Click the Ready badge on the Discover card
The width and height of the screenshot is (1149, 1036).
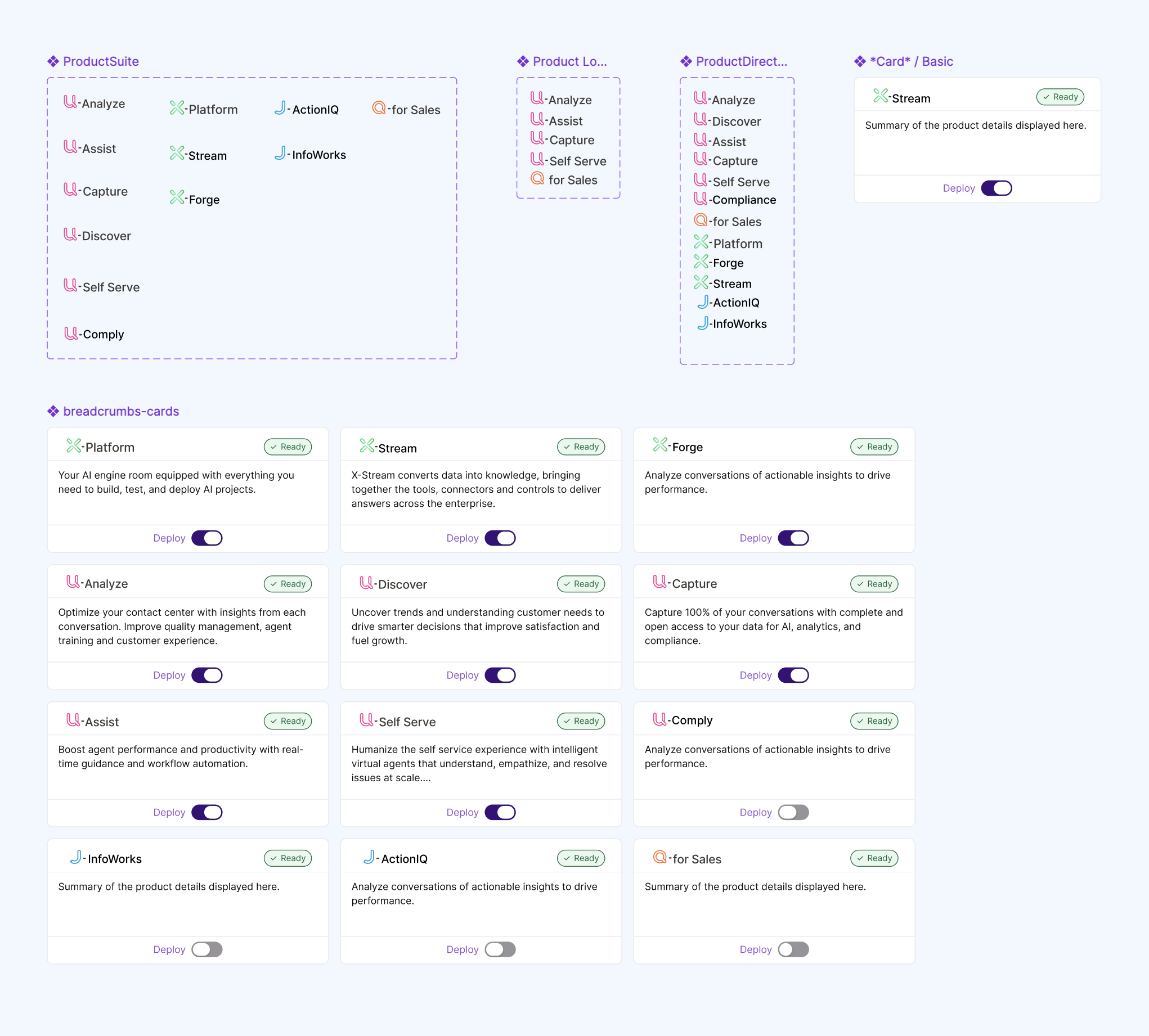pyautogui.click(x=581, y=584)
